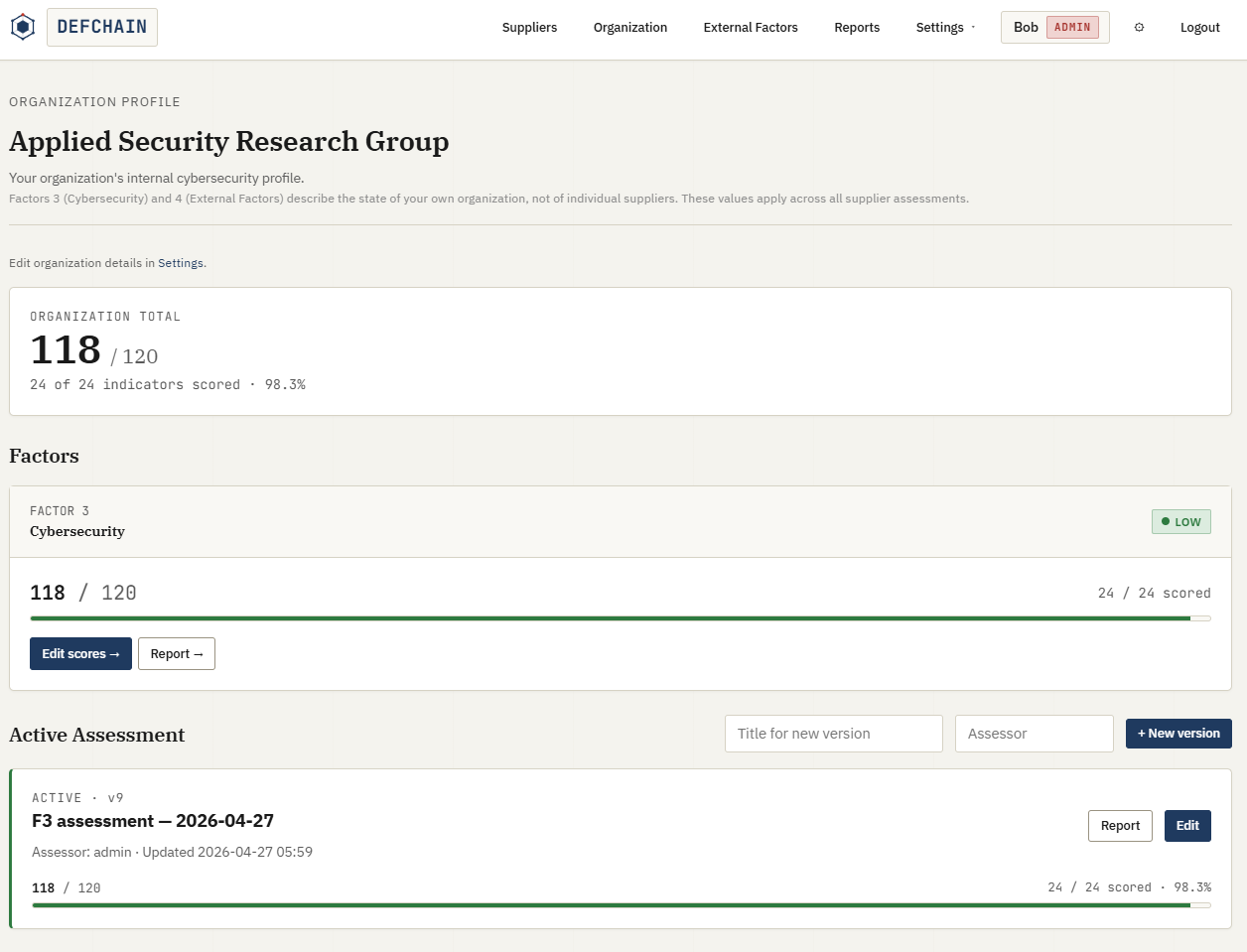Click the '24 of 24 indicators scored' text
Image resolution: width=1247 pixels, height=952 pixels.
tap(135, 384)
